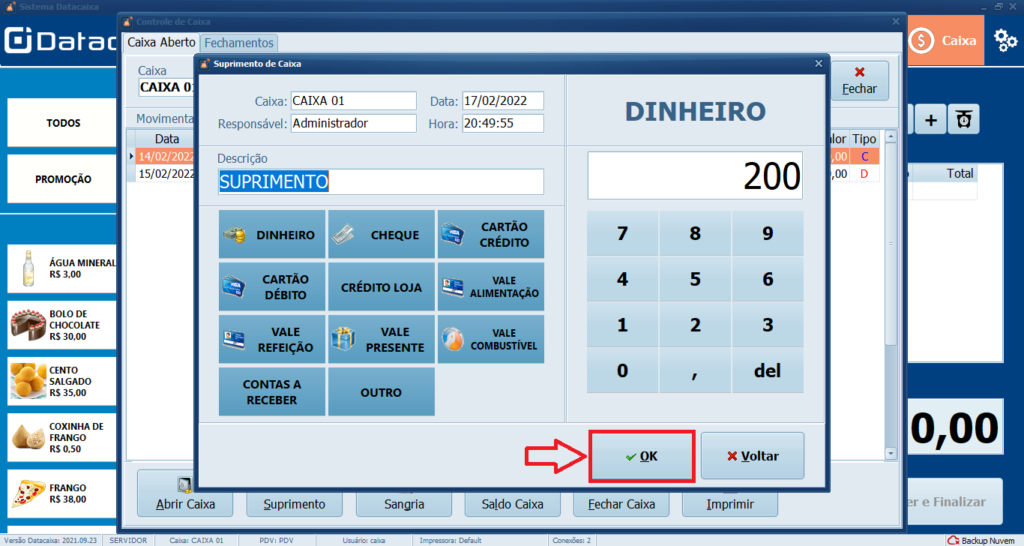Click the Suprimento button in the bottom bar
This screenshot has width=1024, height=546.
(295, 504)
